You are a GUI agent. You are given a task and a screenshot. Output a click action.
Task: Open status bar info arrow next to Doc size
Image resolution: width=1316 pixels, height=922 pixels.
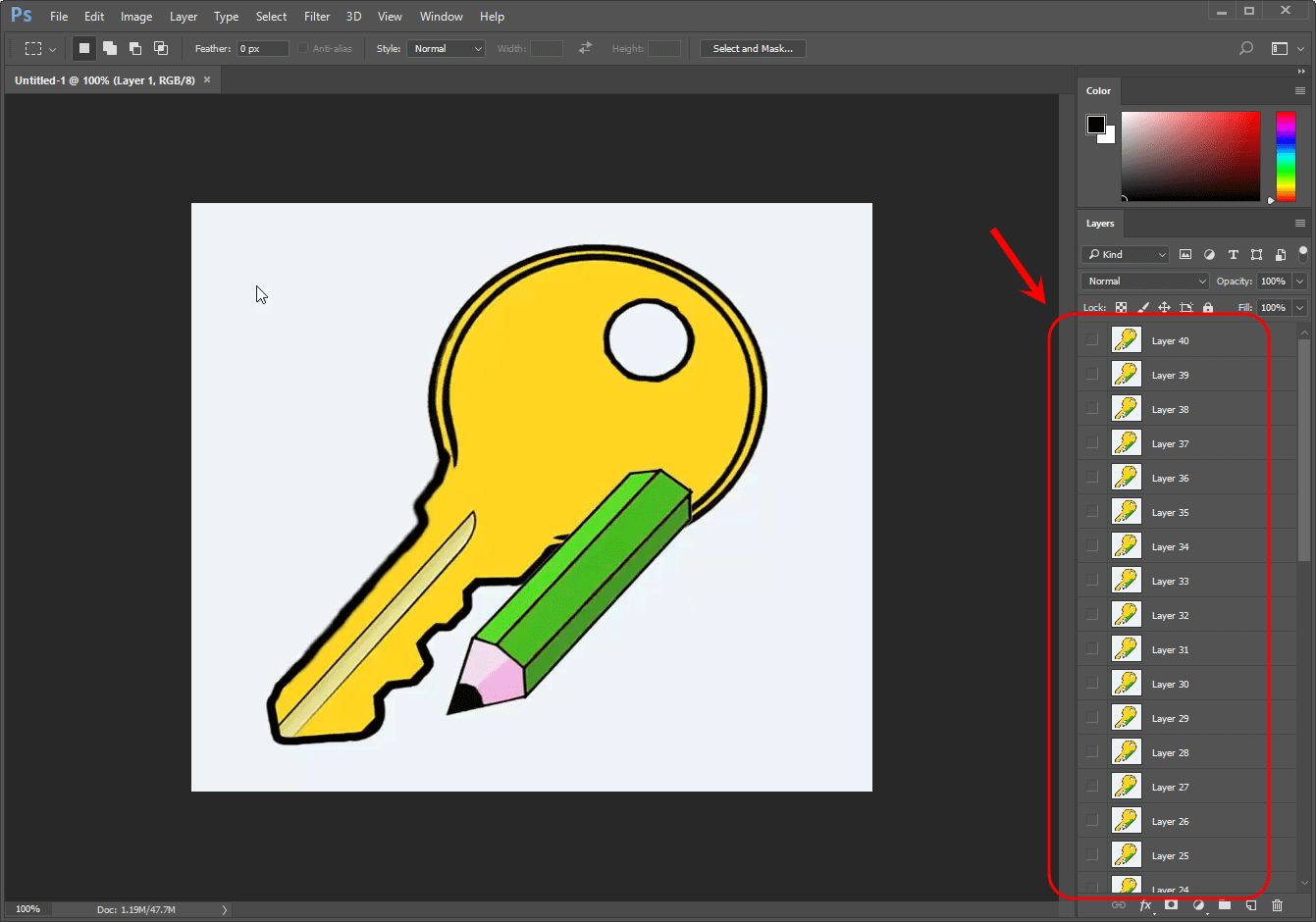coord(225,909)
